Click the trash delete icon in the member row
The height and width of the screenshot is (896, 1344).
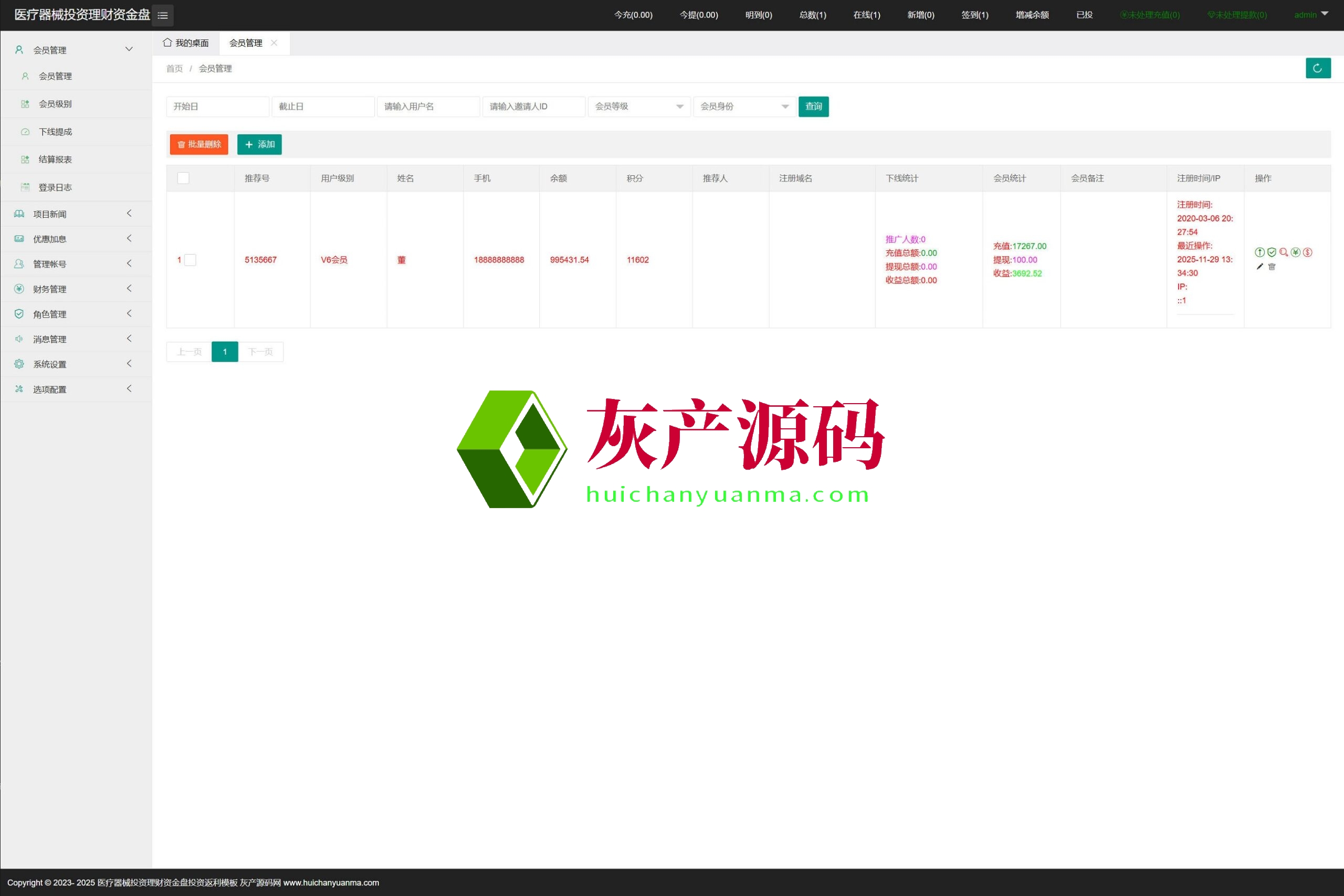click(1272, 266)
